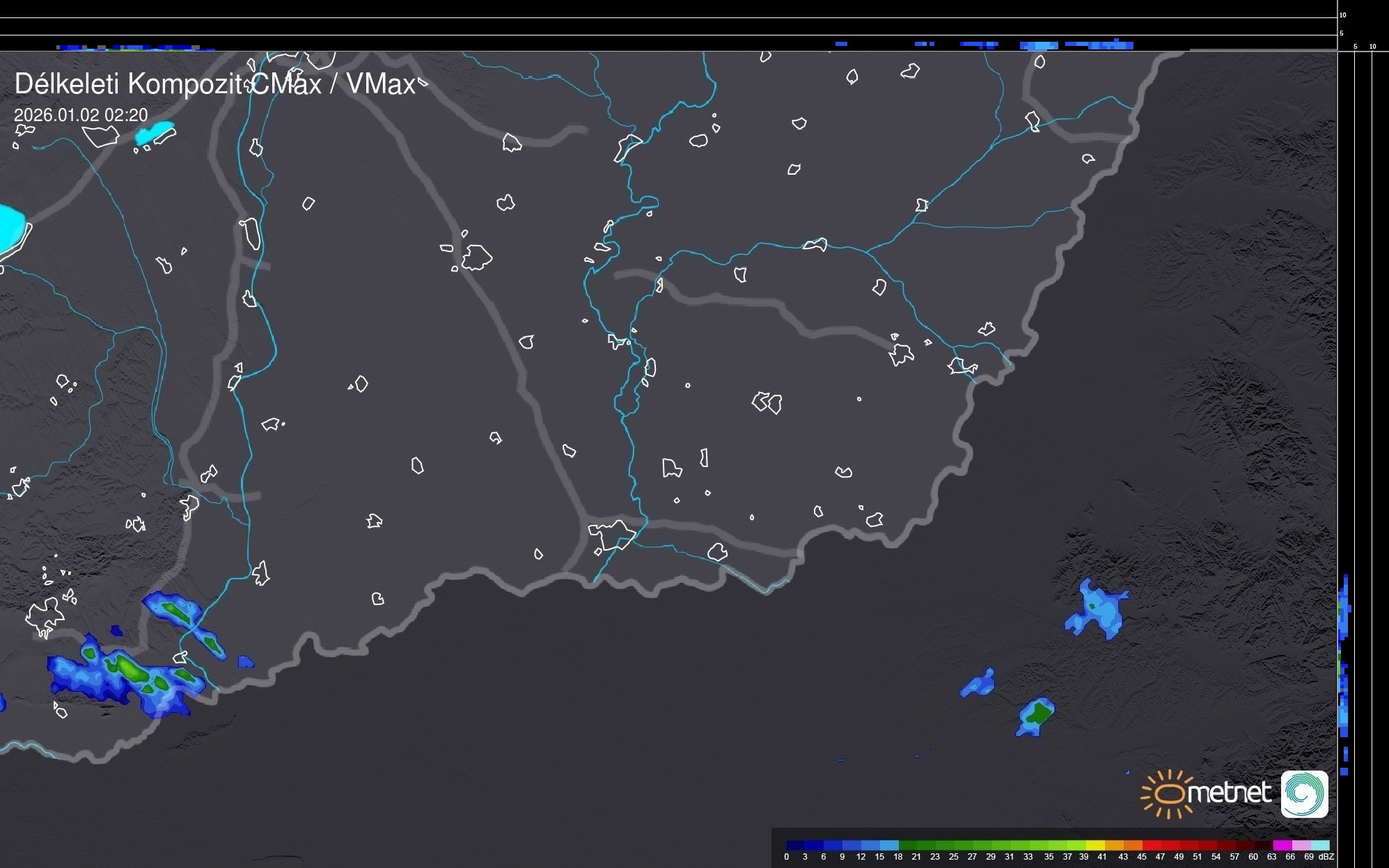The height and width of the screenshot is (868, 1389).
Task: Click the magenta 63 dBZ legend swatch
Action: coord(1282,845)
